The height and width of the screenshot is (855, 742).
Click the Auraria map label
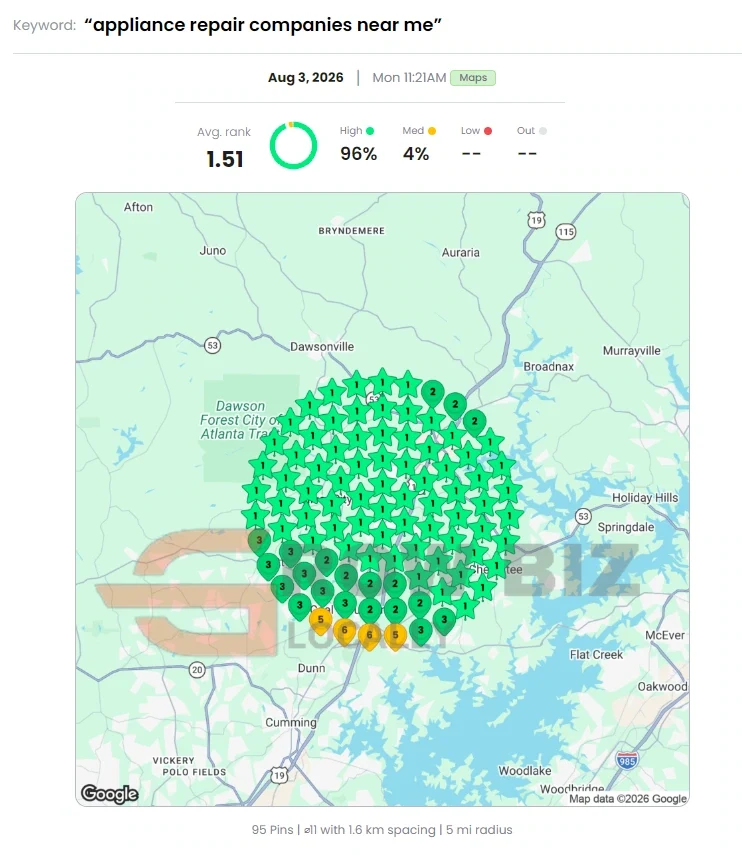461,252
